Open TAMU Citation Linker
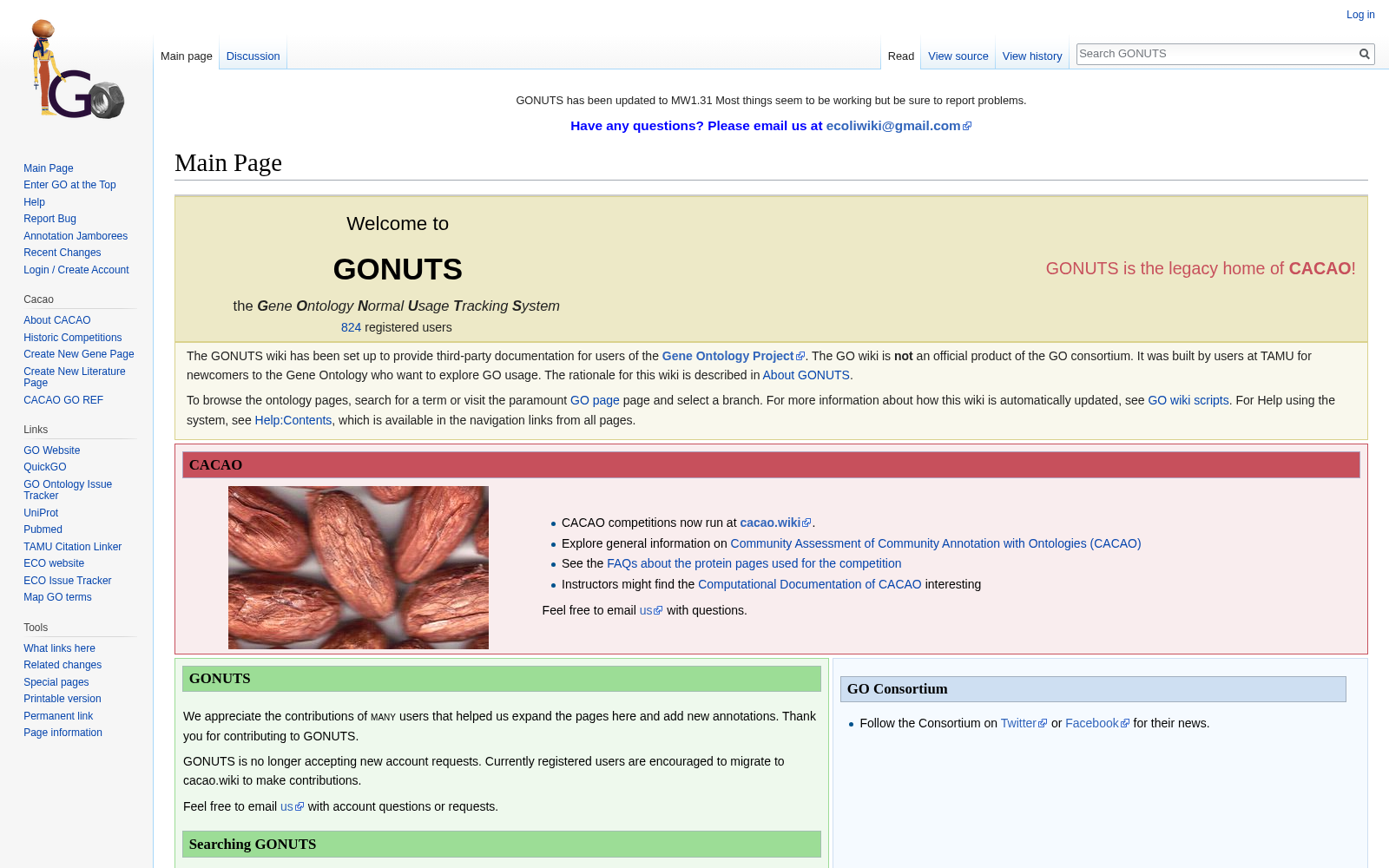This screenshot has height=868, width=1389. tap(72, 547)
